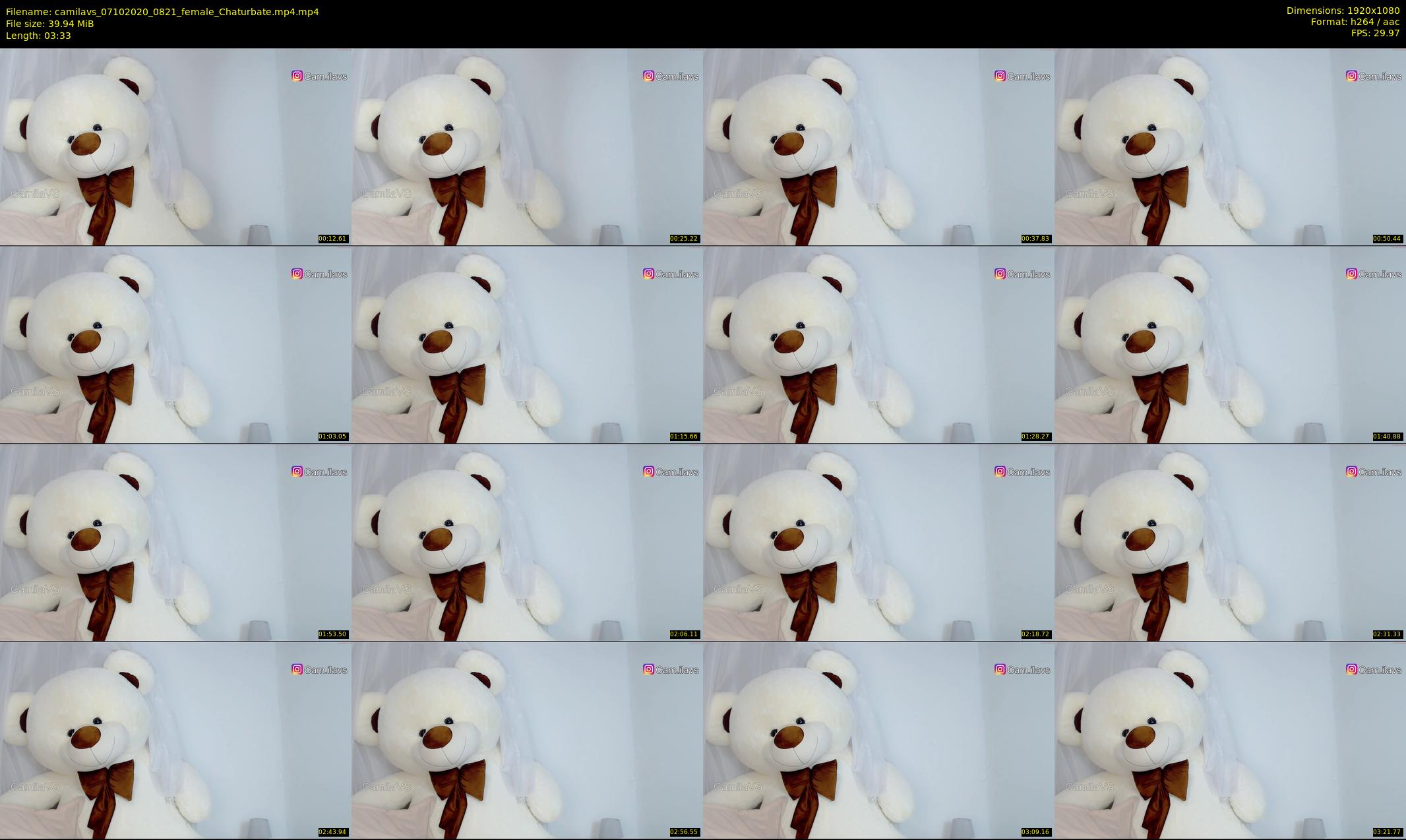The image size is (1406, 840).
Task: Open the teddy bear thumbnail at 02:06.11
Action: click(x=527, y=542)
